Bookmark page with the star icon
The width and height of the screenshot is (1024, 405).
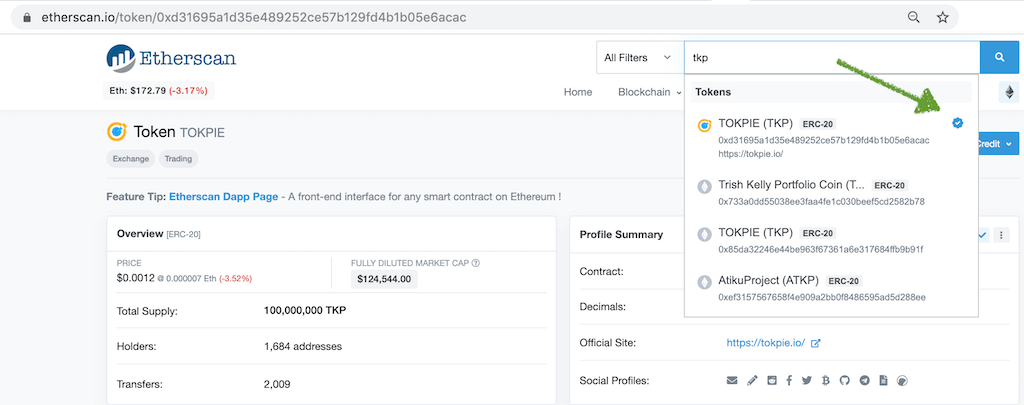(x=942, y=18)
